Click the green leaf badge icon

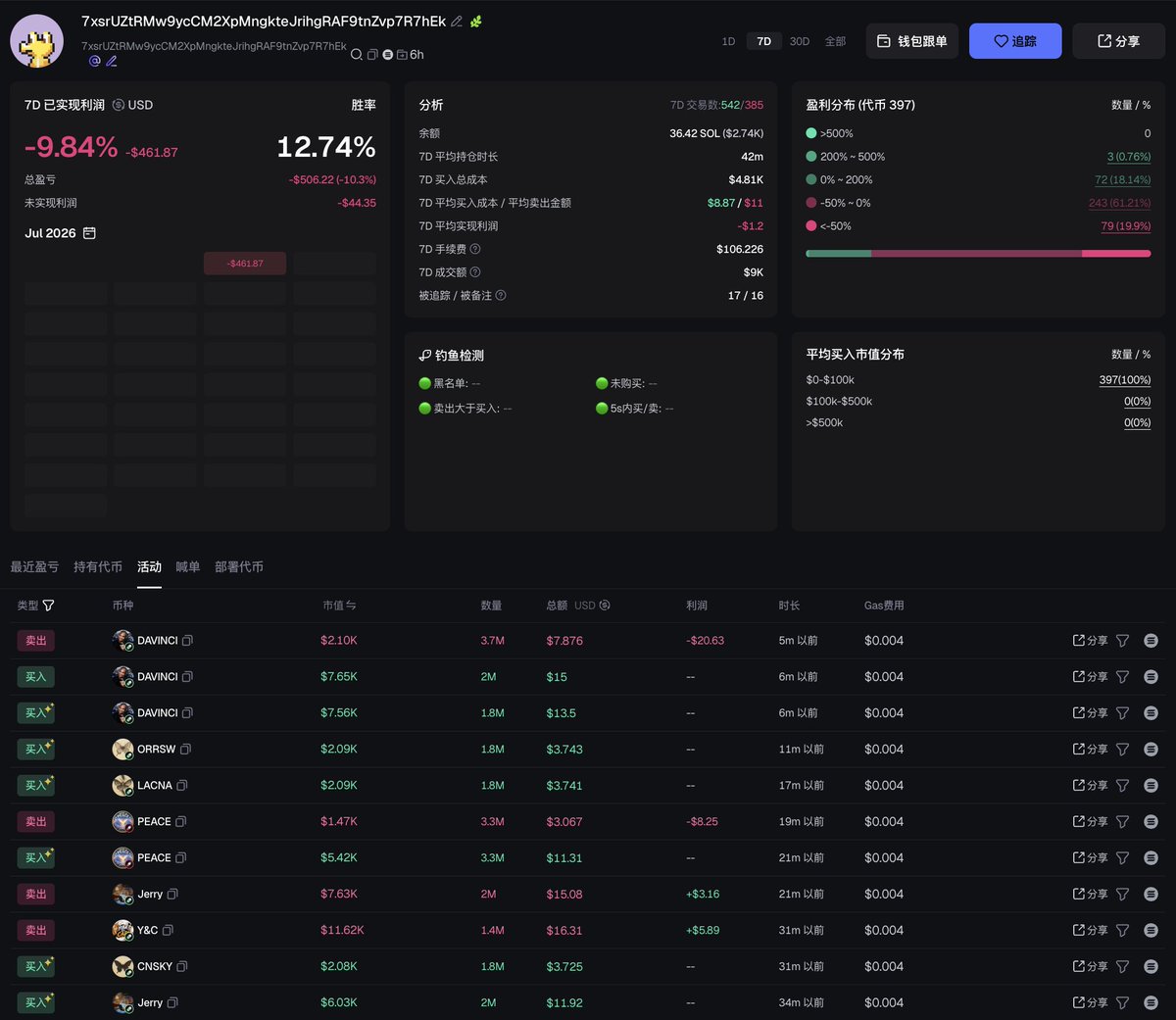pyautogui.click(x=476, y=21)
